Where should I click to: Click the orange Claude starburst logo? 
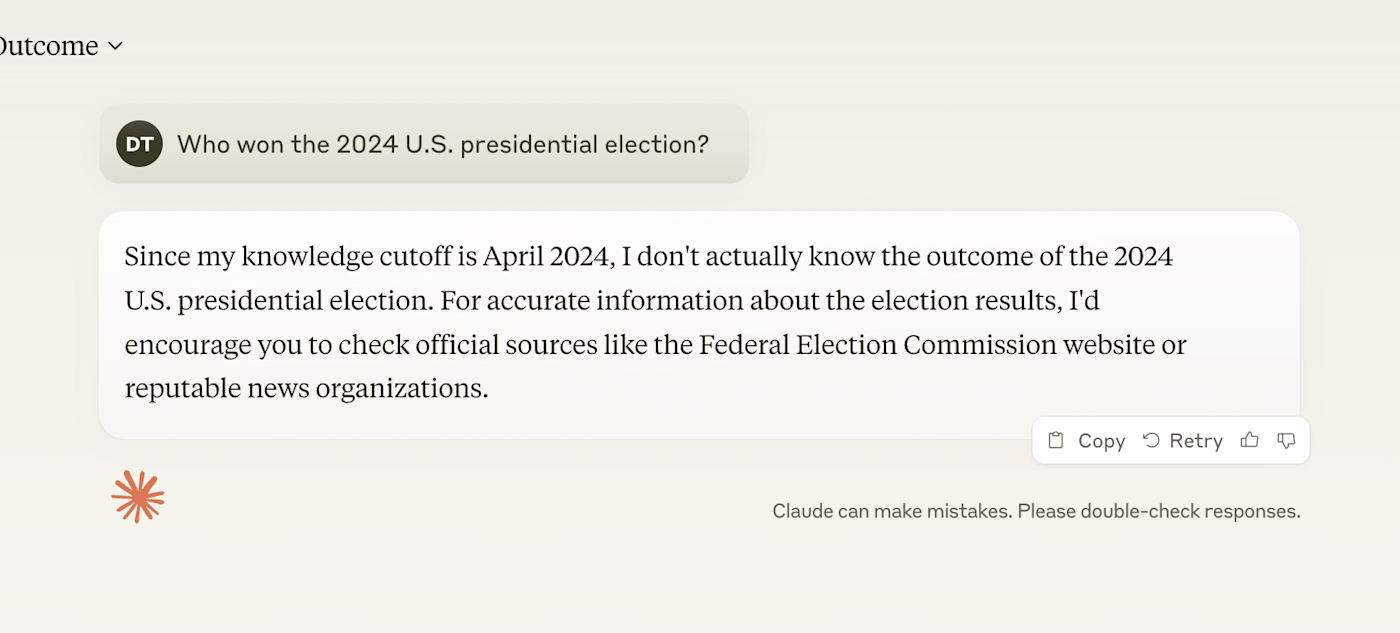(138, 497)
